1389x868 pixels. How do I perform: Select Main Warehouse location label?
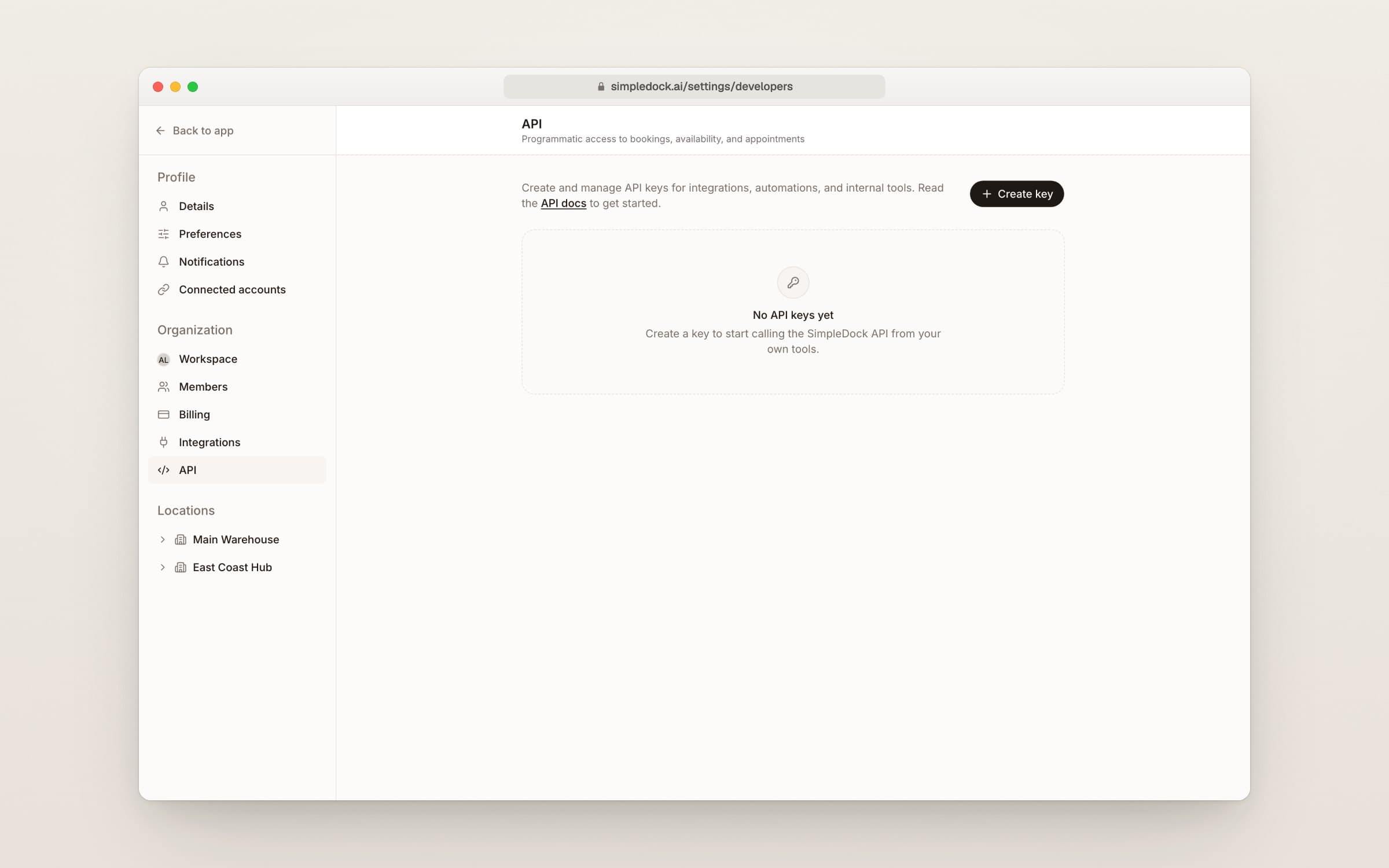(236, 539)
